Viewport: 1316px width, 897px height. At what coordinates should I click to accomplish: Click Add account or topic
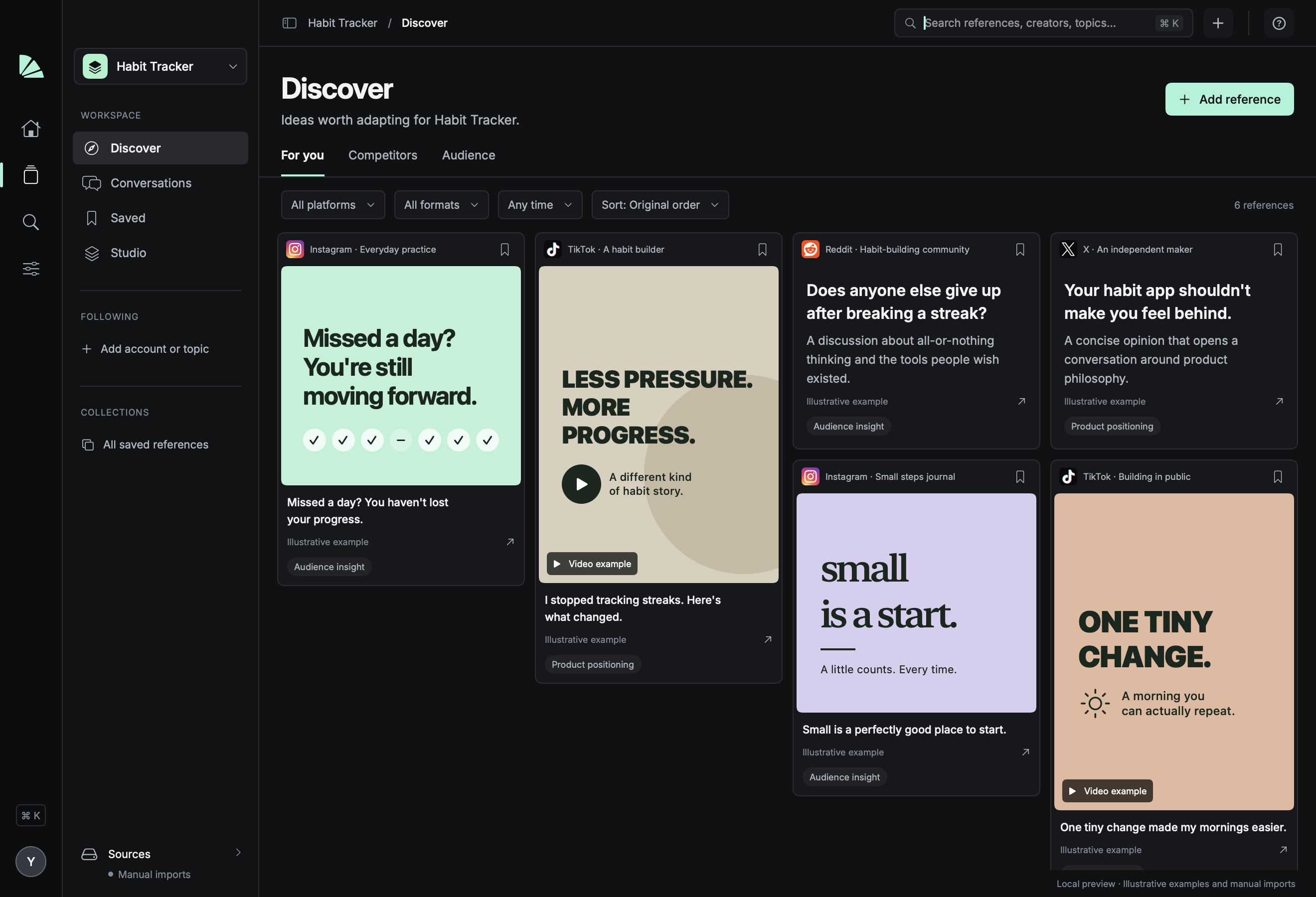pyautogui.click(x=145, y=349)
